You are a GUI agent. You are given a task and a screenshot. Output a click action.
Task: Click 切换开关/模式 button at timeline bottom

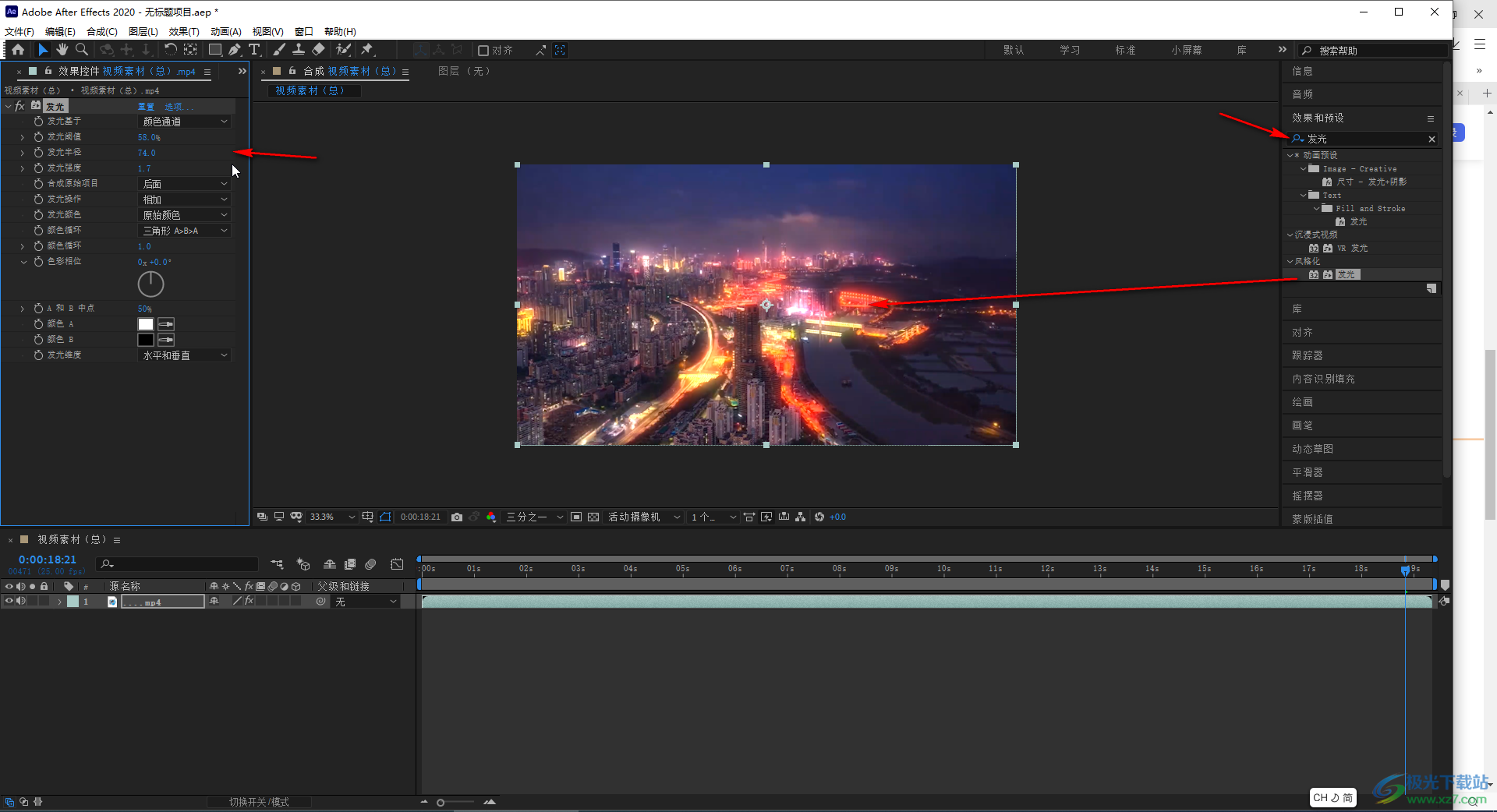coord(259,802)
